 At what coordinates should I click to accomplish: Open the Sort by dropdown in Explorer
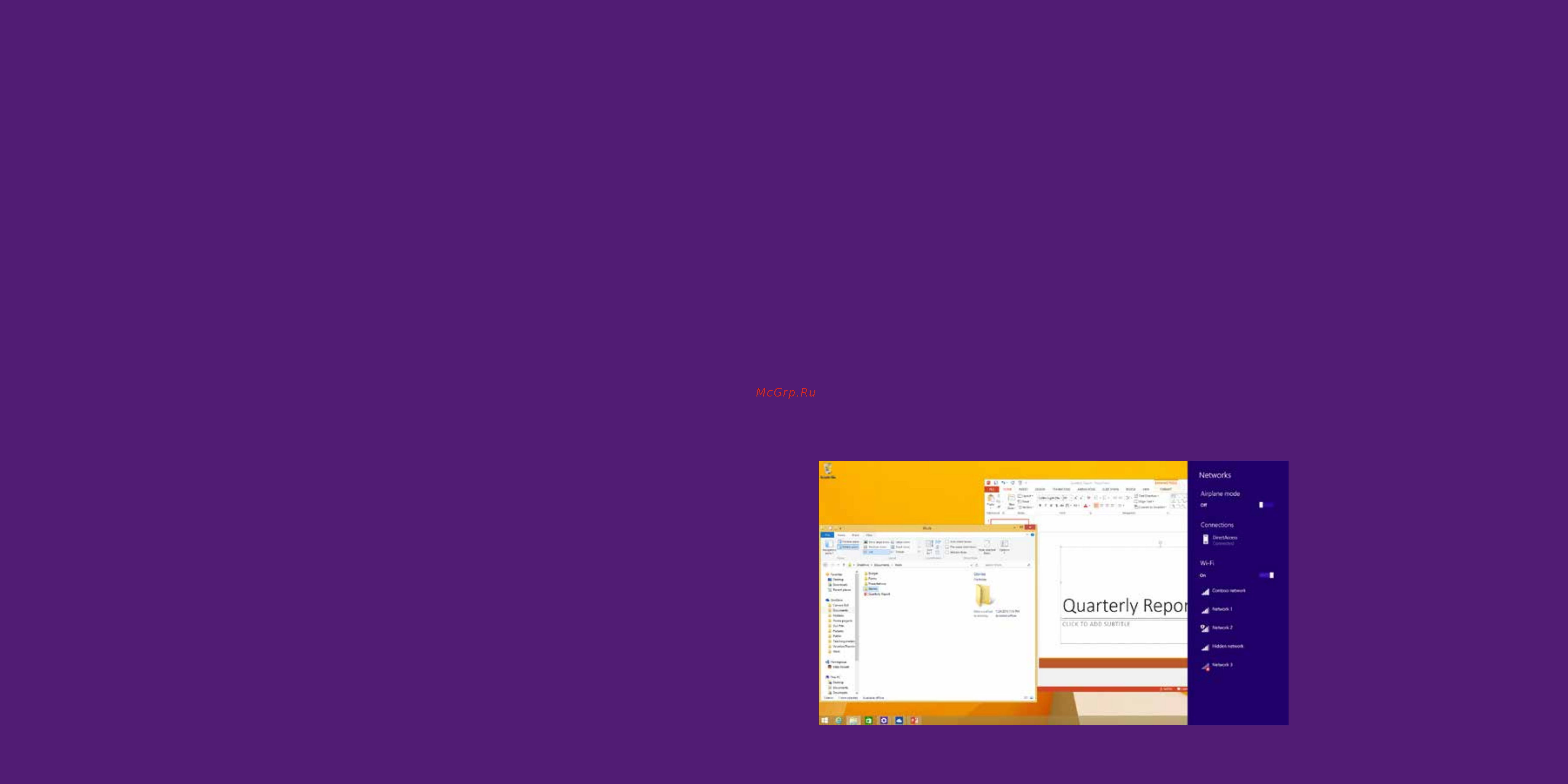(929, 548)
